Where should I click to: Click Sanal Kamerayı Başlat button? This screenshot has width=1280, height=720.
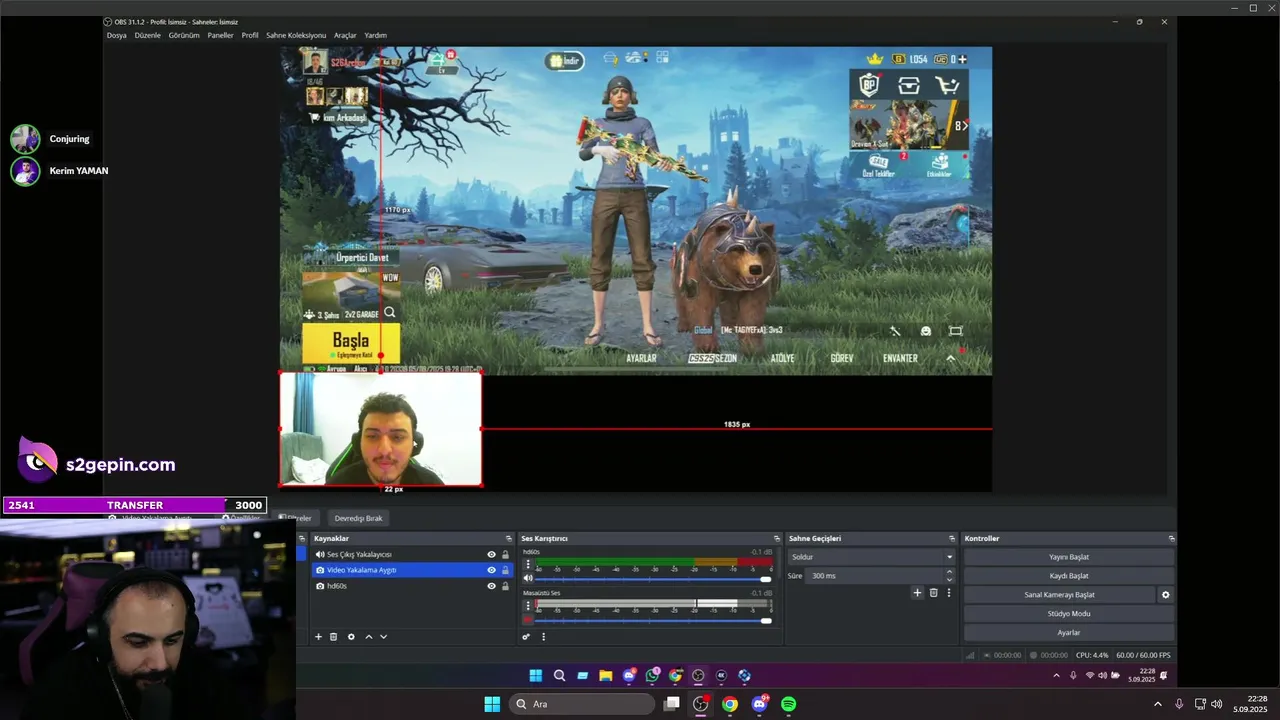pos(1060,595)
